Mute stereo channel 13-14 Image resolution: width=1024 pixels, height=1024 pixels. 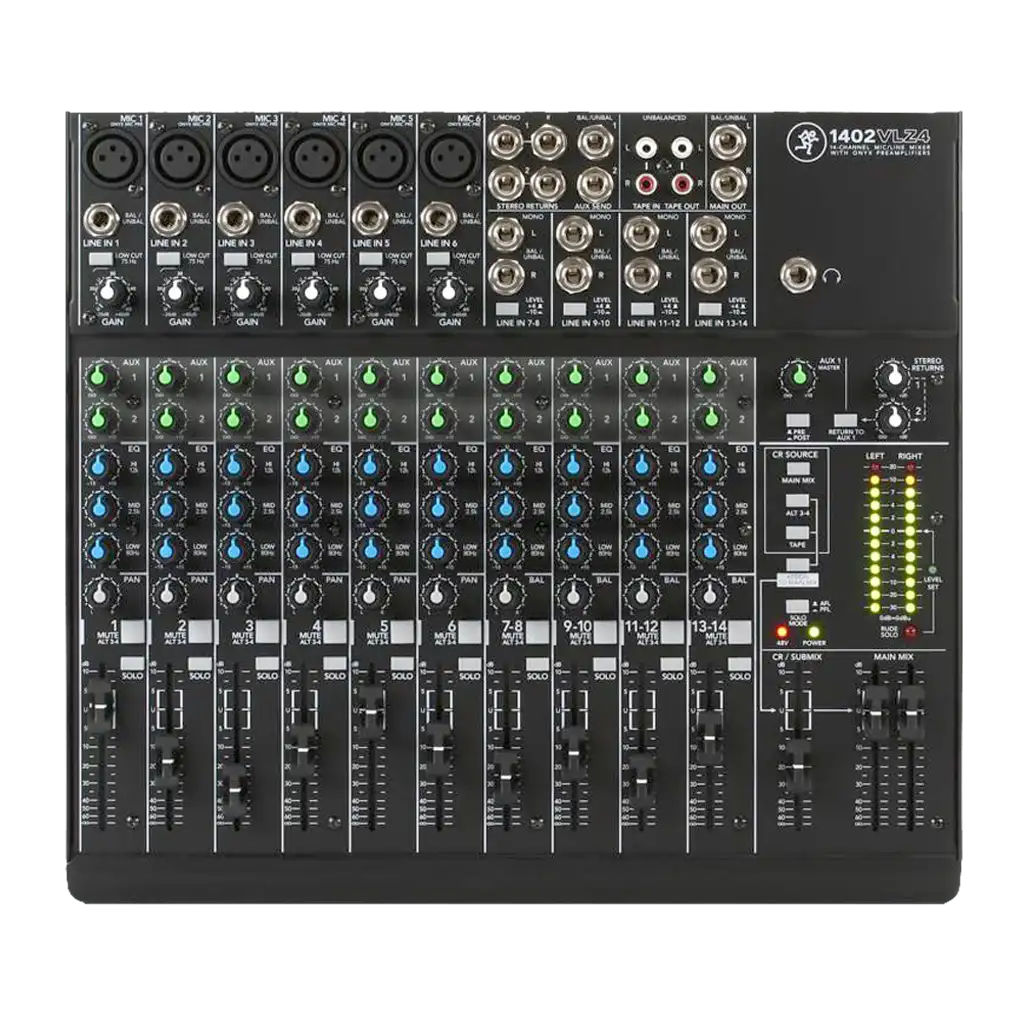[x=739, y=632]
